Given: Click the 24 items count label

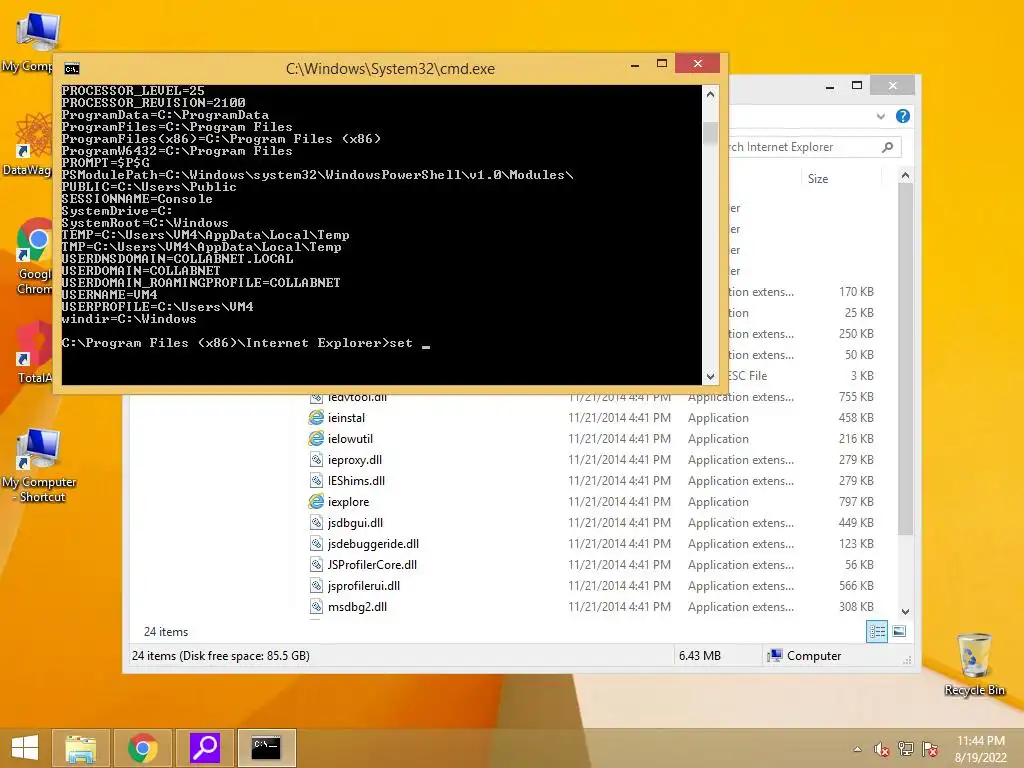Looking at the screenshot, I should click(166, 632).
